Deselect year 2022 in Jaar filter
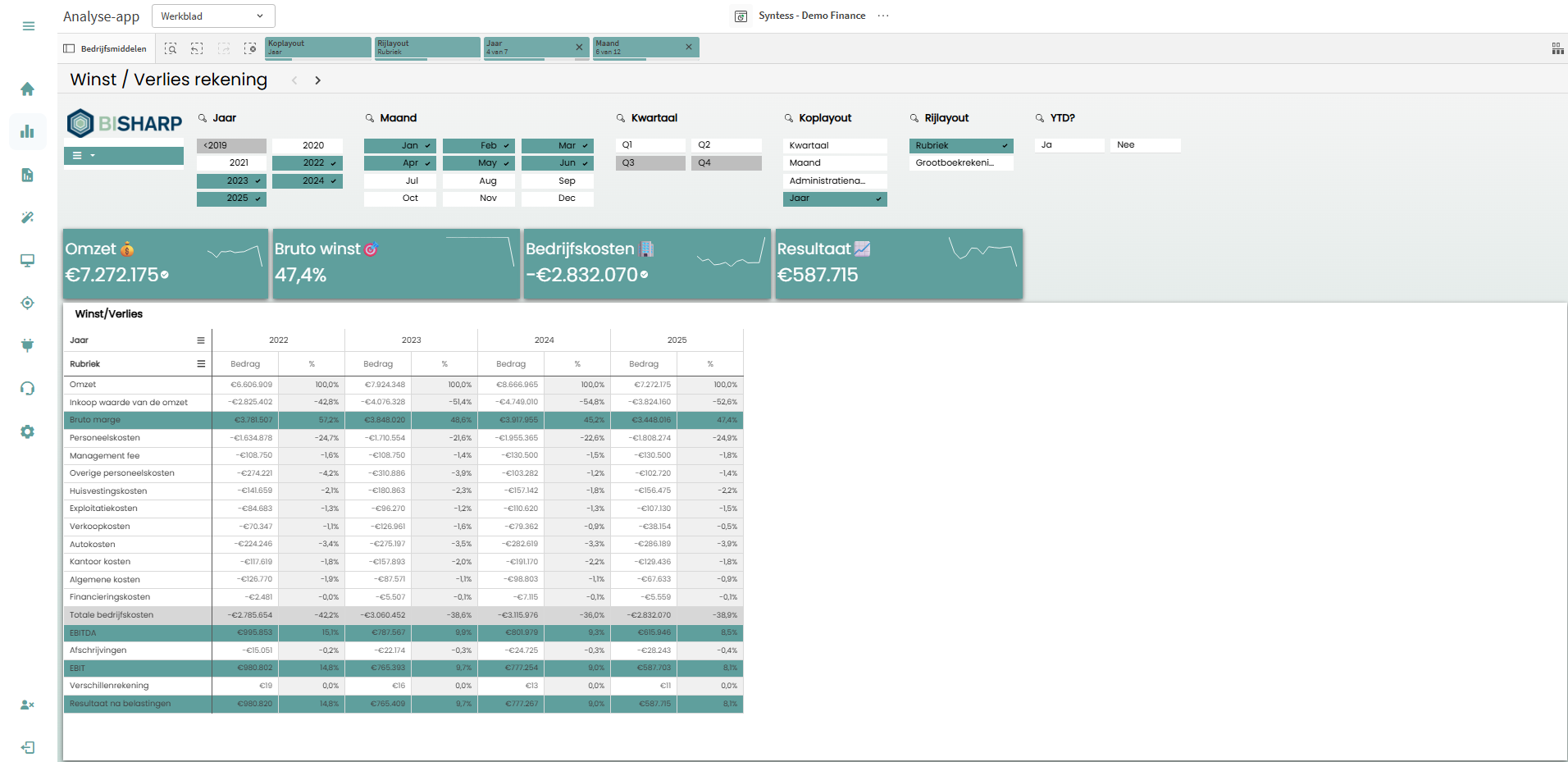The height and width of the screenshot is (762, 1568). click(x=307, y=163)
